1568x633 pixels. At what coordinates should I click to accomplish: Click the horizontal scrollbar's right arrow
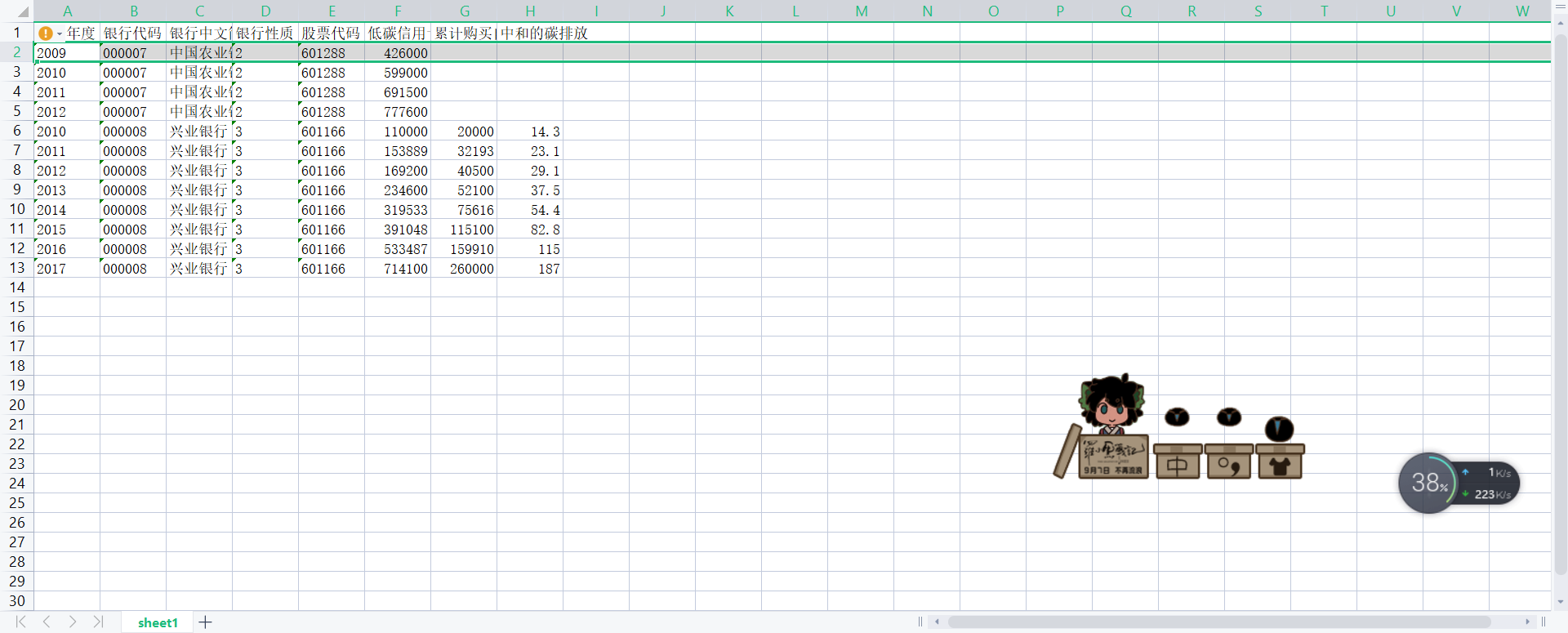(1527, 622)
